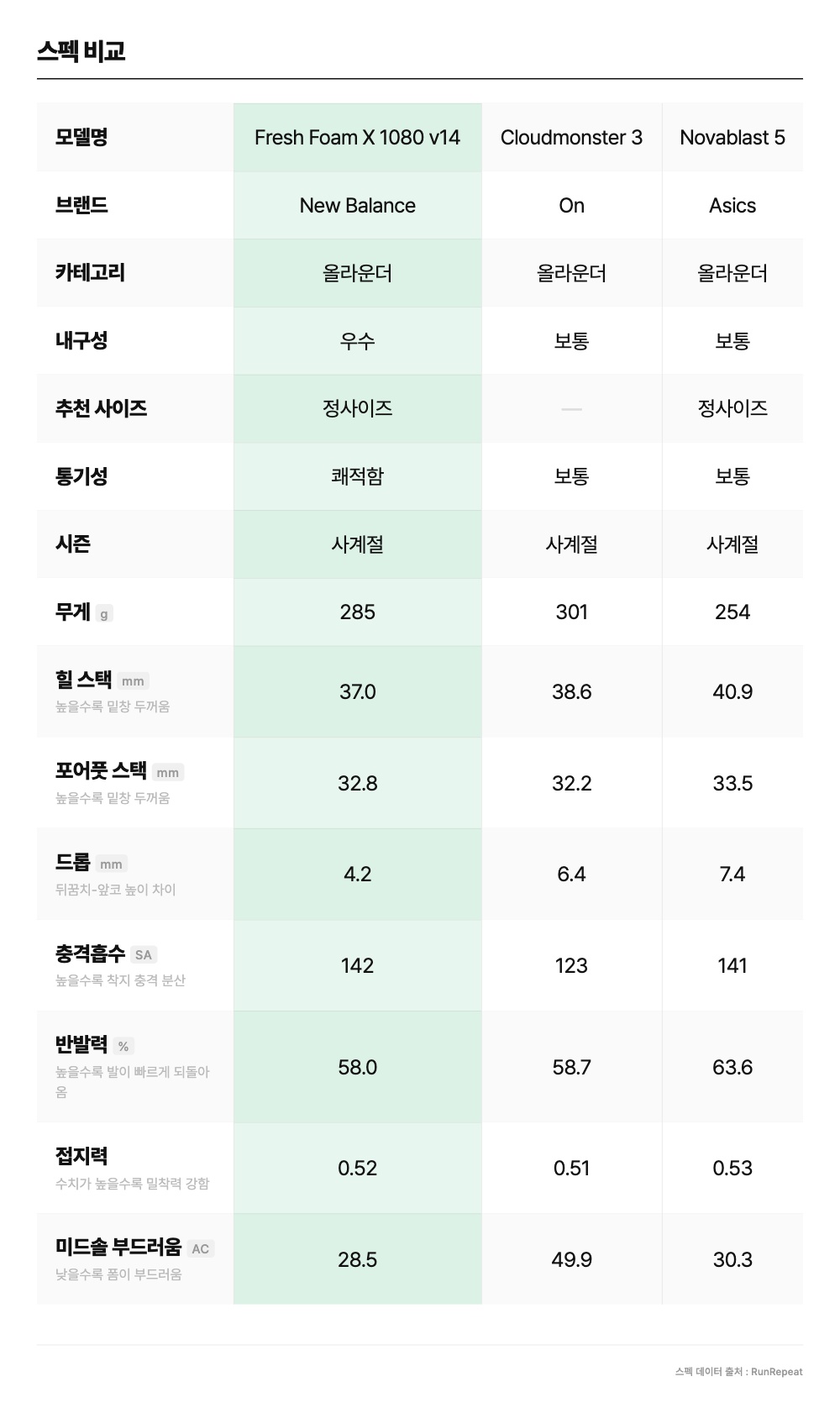Click the Asics brand cell
This screenshot has height=1408, width=840.
tap(732, 206)
